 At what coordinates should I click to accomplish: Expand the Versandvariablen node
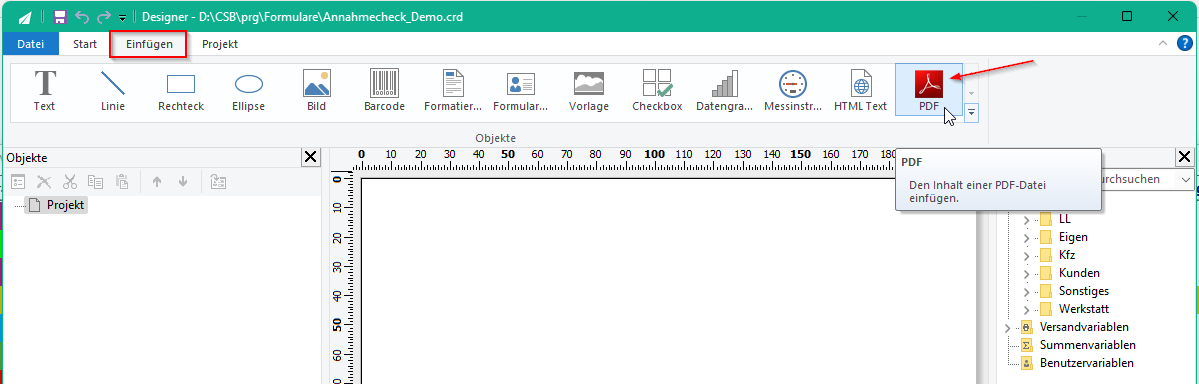(1008, 327)
